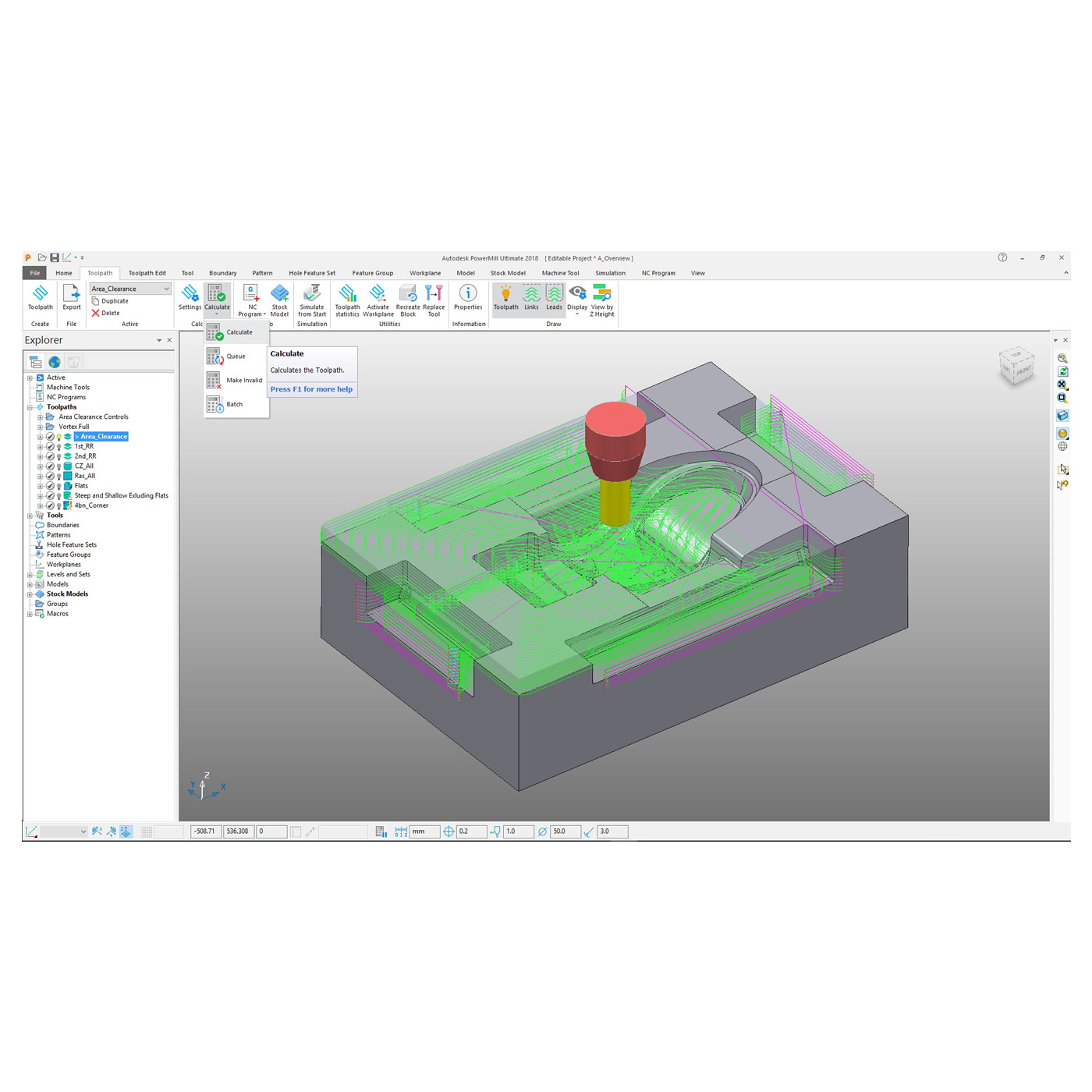Collapse the Toolpaths tree branch
Image resolution: width=1092 pixels, height=1092 pixels.
31,406
